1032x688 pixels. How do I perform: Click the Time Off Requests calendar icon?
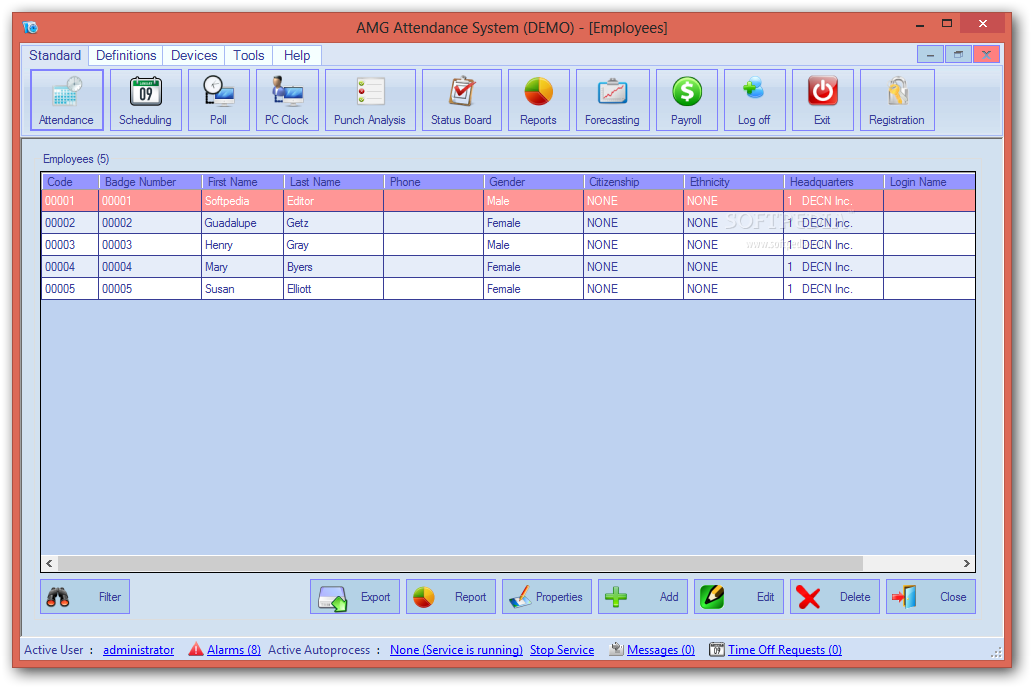click(717, 649)
